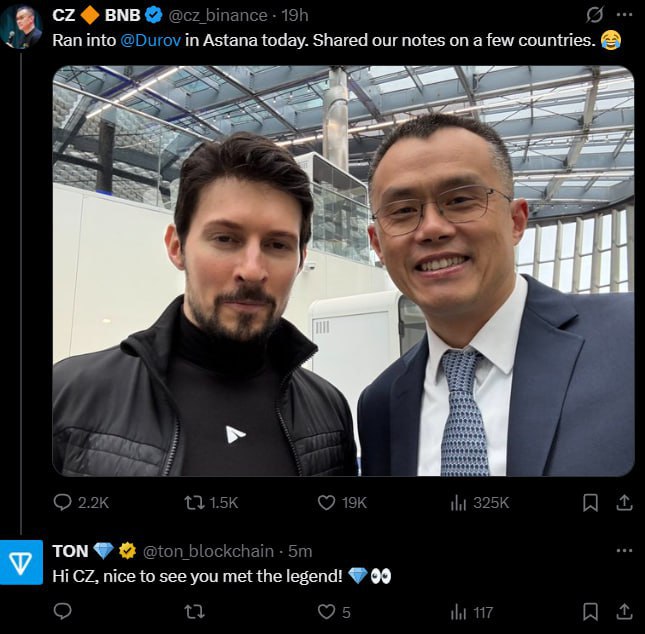
Task: Reply to the TON blockchain comment
Action: (x=63, y=611)
